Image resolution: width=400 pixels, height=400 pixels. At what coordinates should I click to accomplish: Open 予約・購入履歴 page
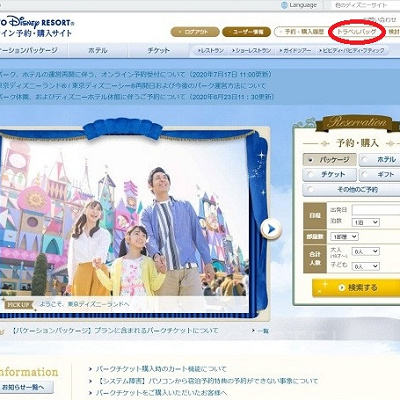(x=301, y=32)
